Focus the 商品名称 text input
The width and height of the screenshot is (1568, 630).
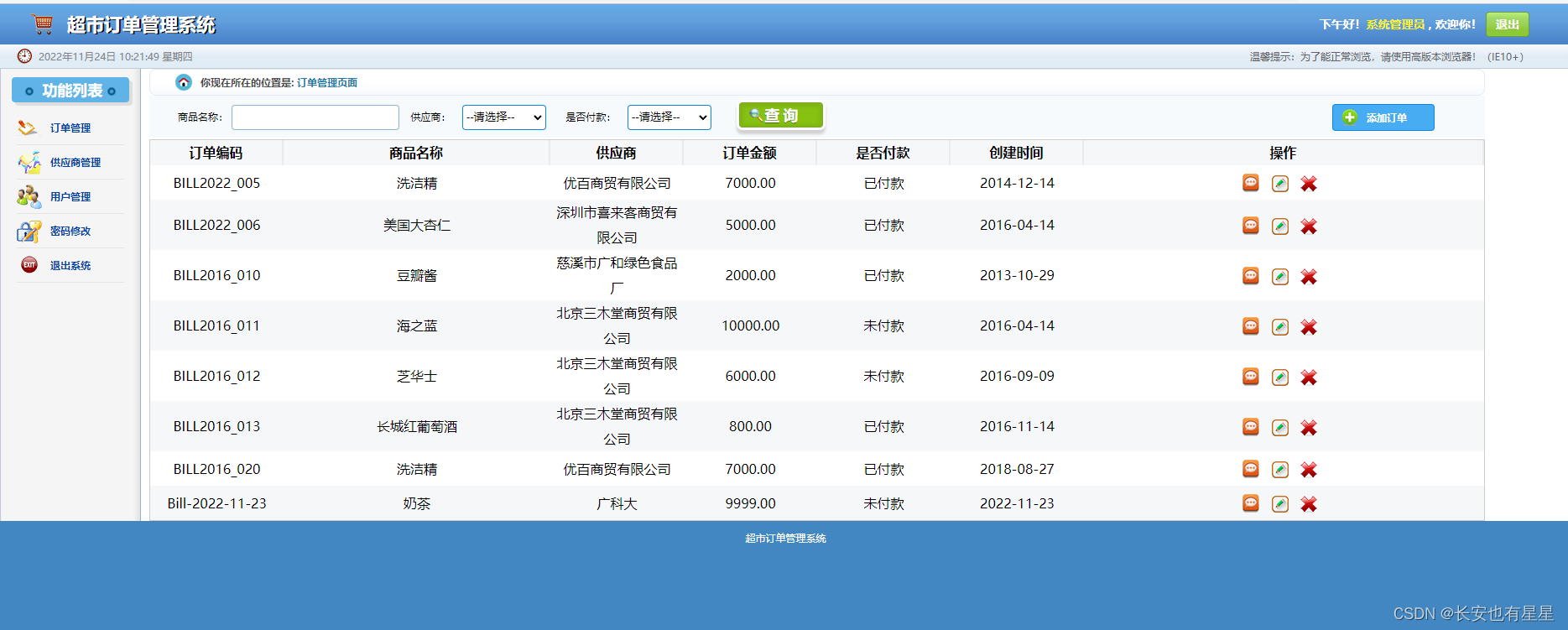[x=315, y=117]
